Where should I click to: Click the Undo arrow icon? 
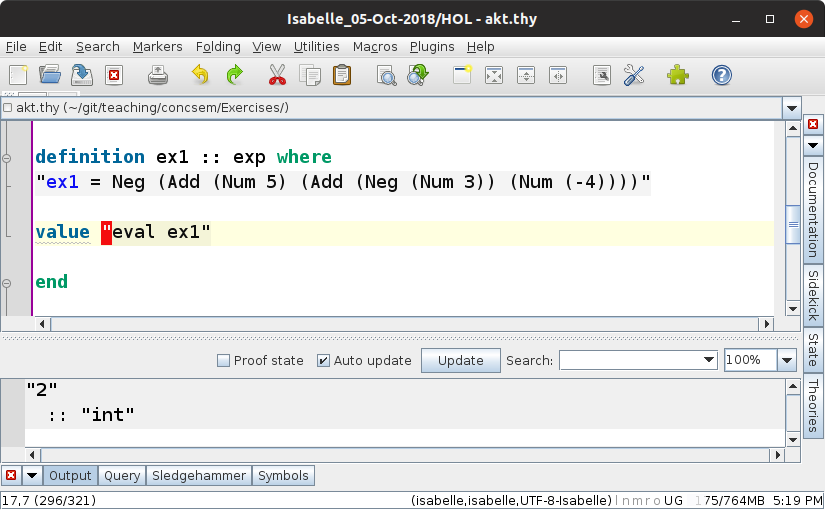(x=201, y=75)
